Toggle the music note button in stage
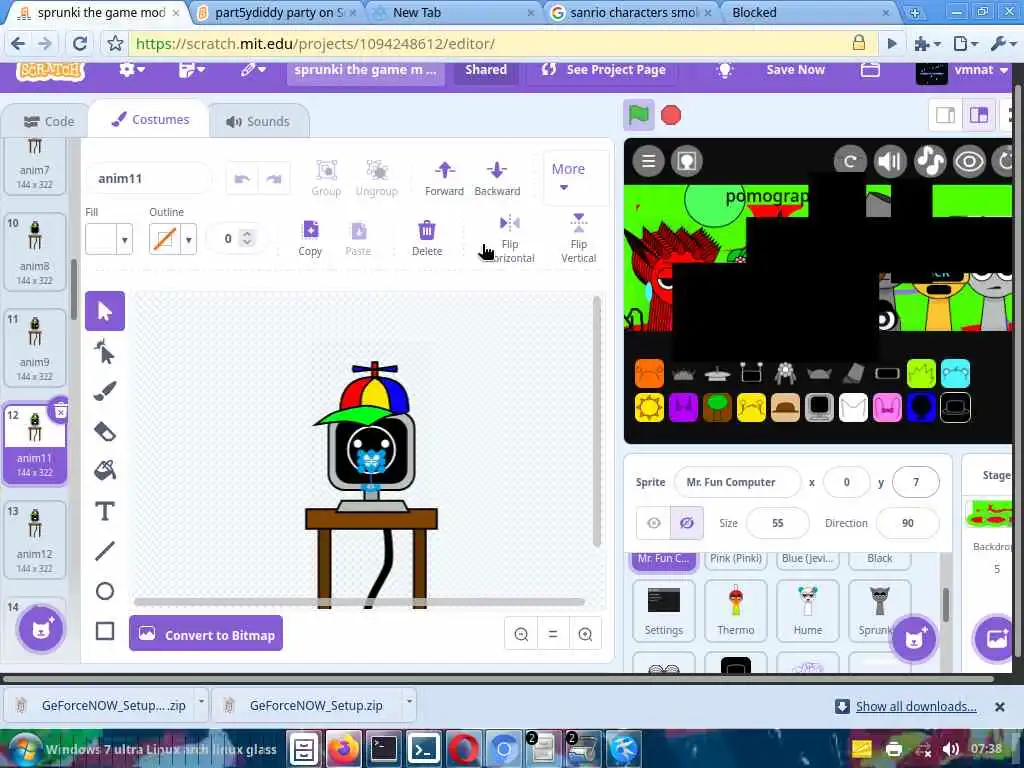Image resolution: width=1024 pixels, height=768 pixels. point(929,161)
